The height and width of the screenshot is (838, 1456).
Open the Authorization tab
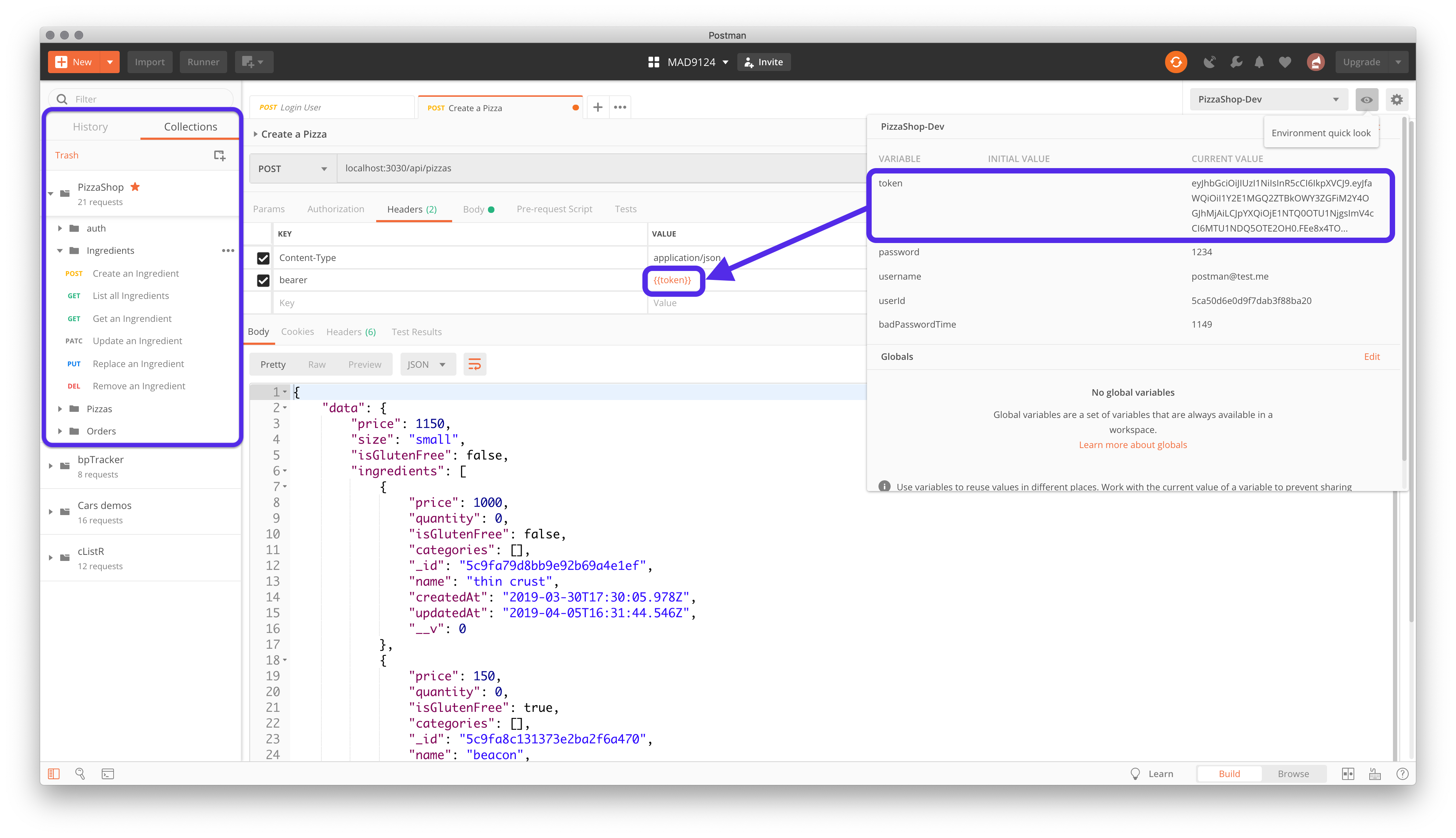(x=335, y=209)
